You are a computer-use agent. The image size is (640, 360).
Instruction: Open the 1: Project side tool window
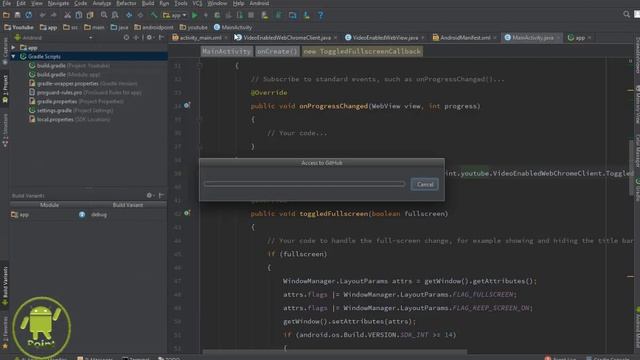click(x=5, y=89)
